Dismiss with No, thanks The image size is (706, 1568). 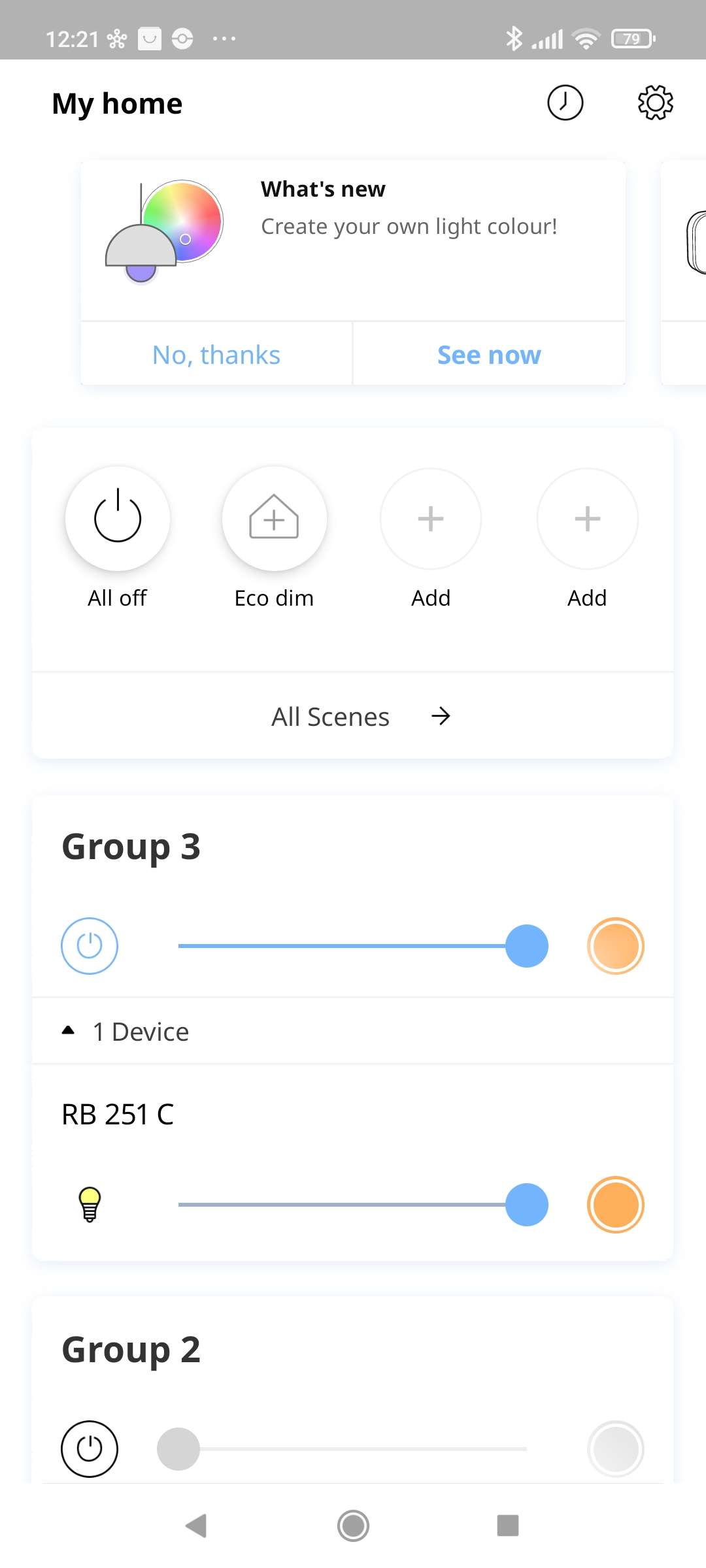coord(216,355)
